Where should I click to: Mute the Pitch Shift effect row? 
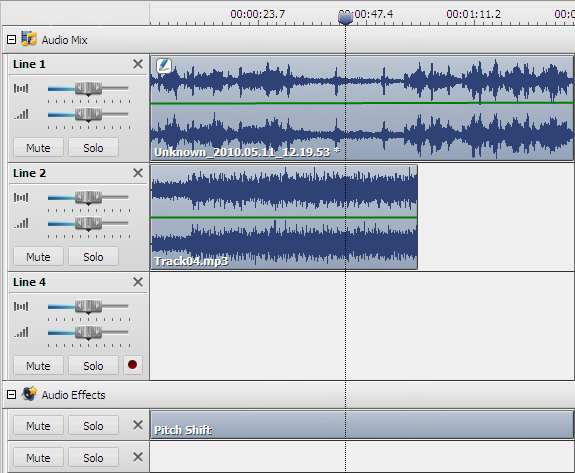pyautogui.click(x=39, y=425)
